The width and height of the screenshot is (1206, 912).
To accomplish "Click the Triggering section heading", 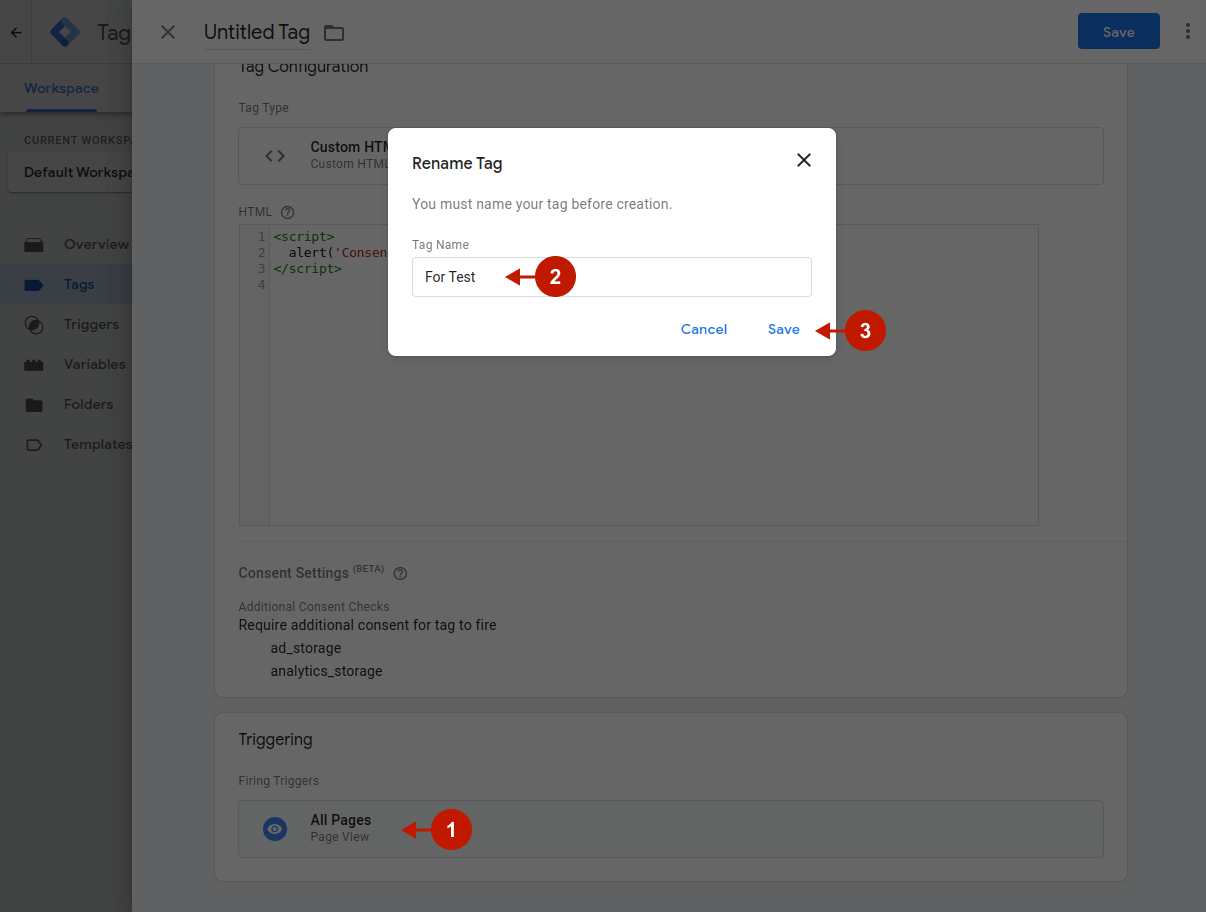I will tap(275, 740).
